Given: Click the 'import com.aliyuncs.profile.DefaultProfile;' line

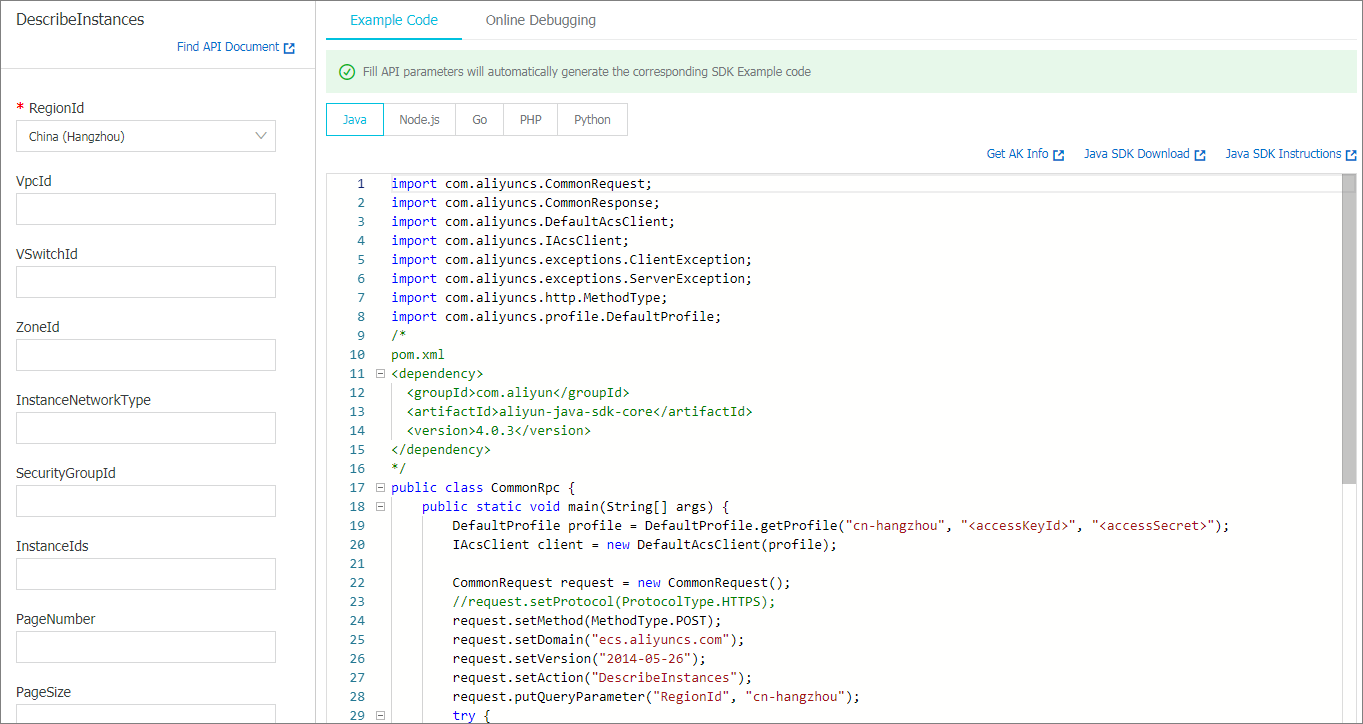Looking at the screenshot, I should [556, 317].
